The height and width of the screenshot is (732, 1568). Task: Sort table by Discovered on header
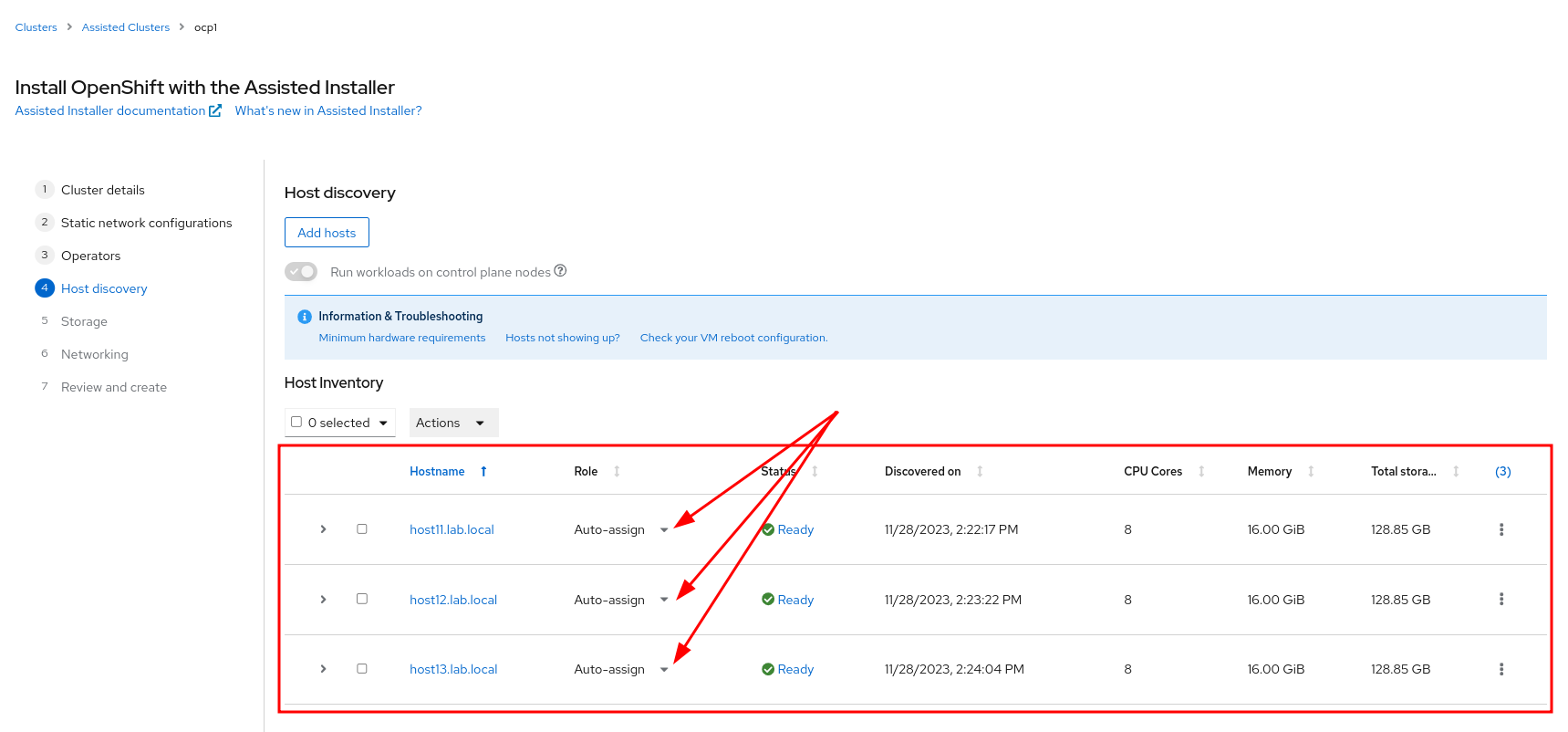coord(923,471)
